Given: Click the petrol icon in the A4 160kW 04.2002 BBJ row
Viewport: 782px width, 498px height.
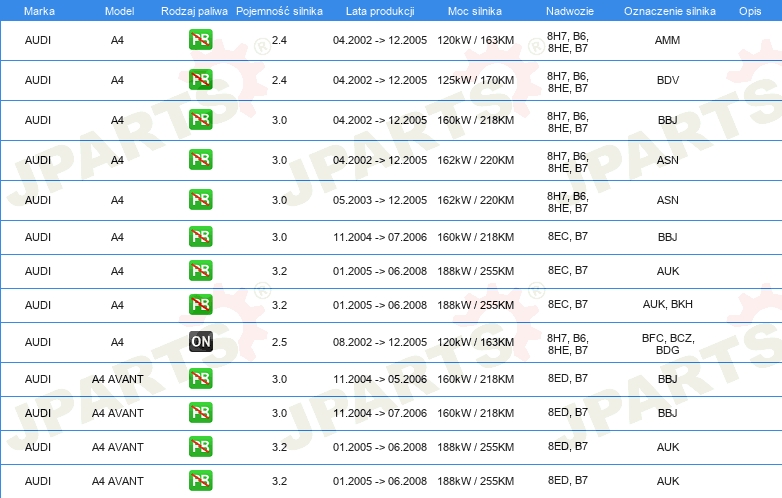Looking at the screenshot, I should 200,120.
